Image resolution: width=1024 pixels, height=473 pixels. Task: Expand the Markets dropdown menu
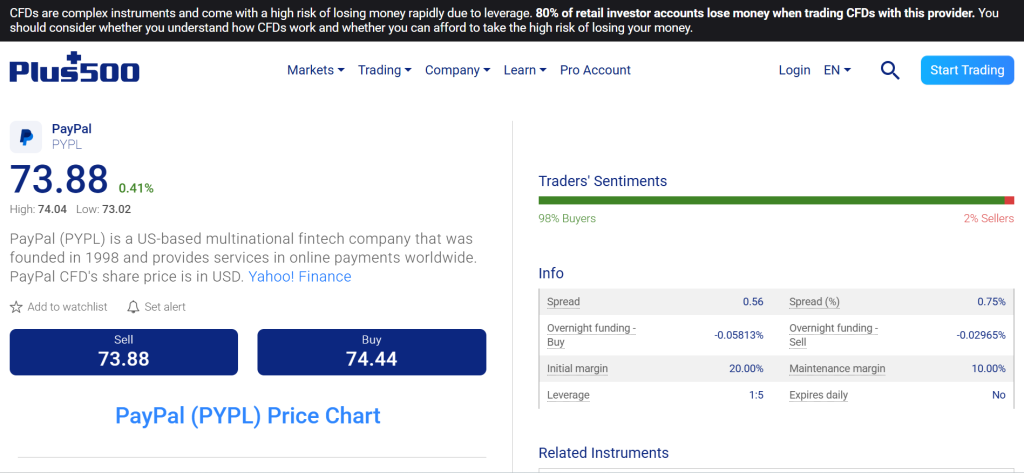tap(315, 70)
